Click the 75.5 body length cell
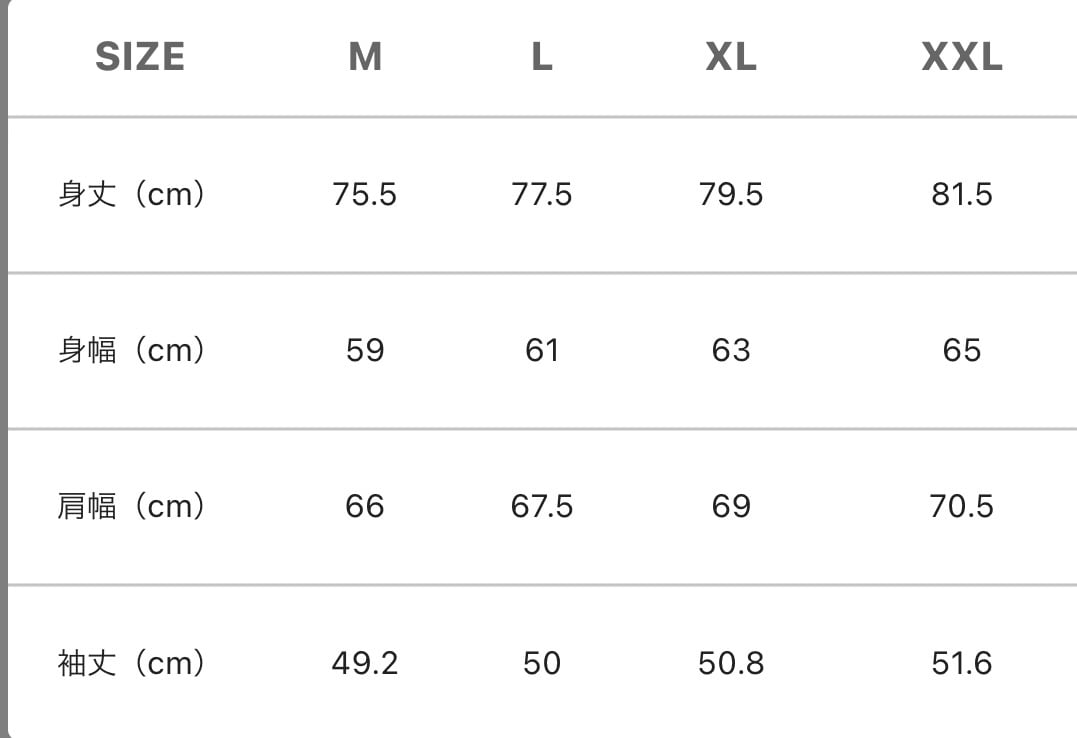Viewport: 1077px width, 738px height. 365,193
